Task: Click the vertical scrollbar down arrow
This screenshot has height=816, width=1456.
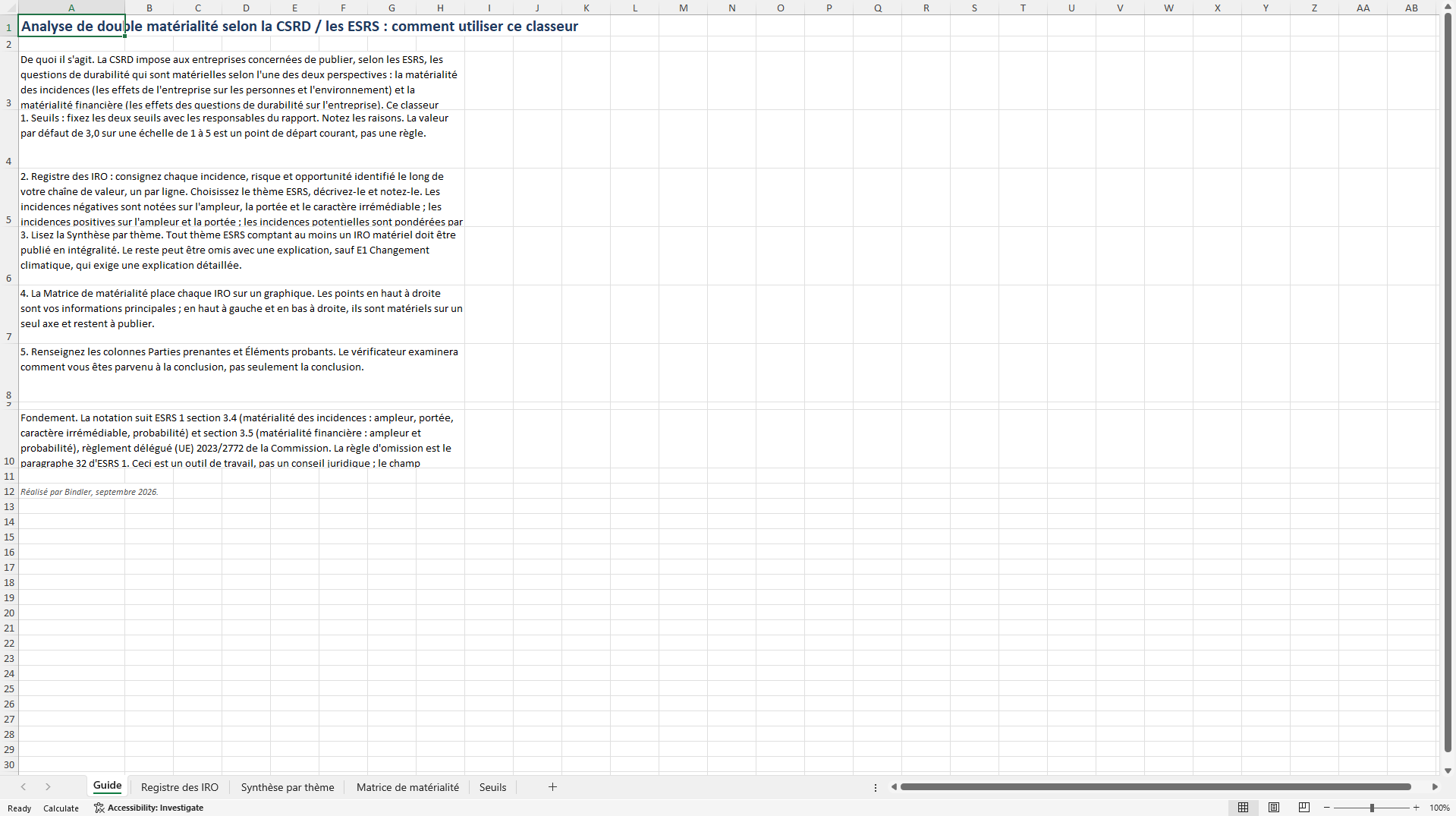Action: coord(1448,770)
